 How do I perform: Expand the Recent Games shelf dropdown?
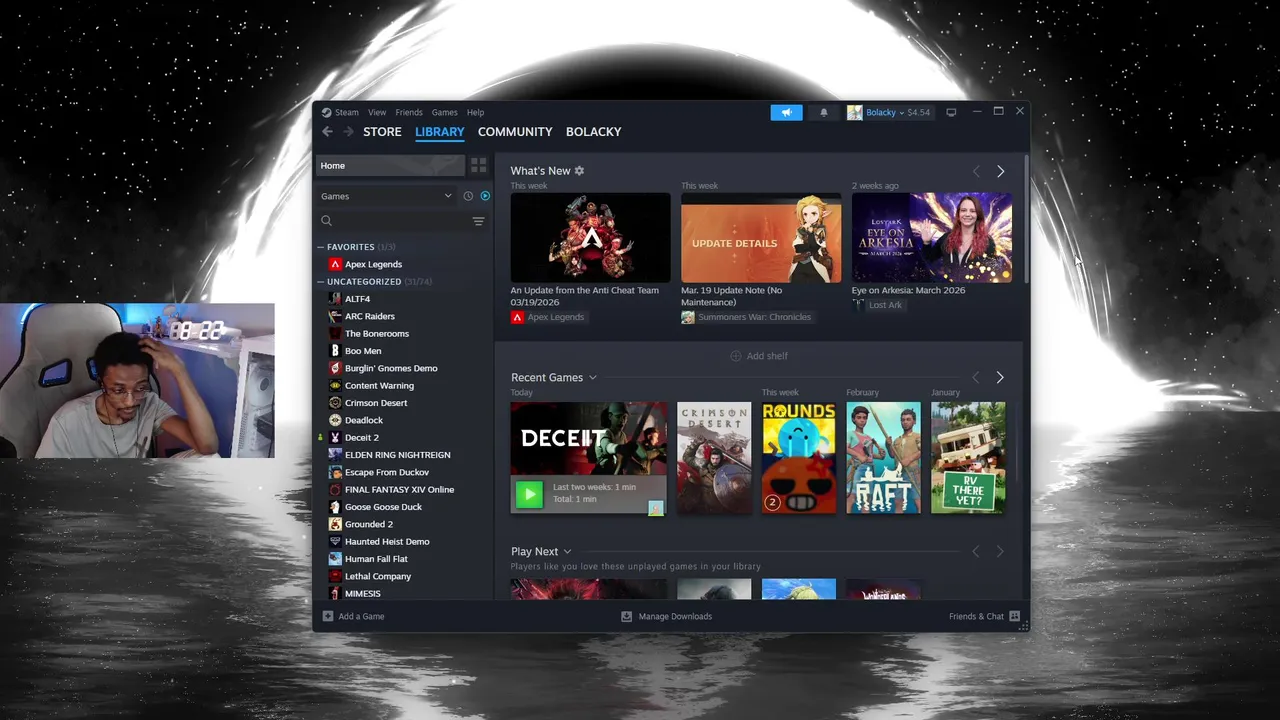pos(592,378)
